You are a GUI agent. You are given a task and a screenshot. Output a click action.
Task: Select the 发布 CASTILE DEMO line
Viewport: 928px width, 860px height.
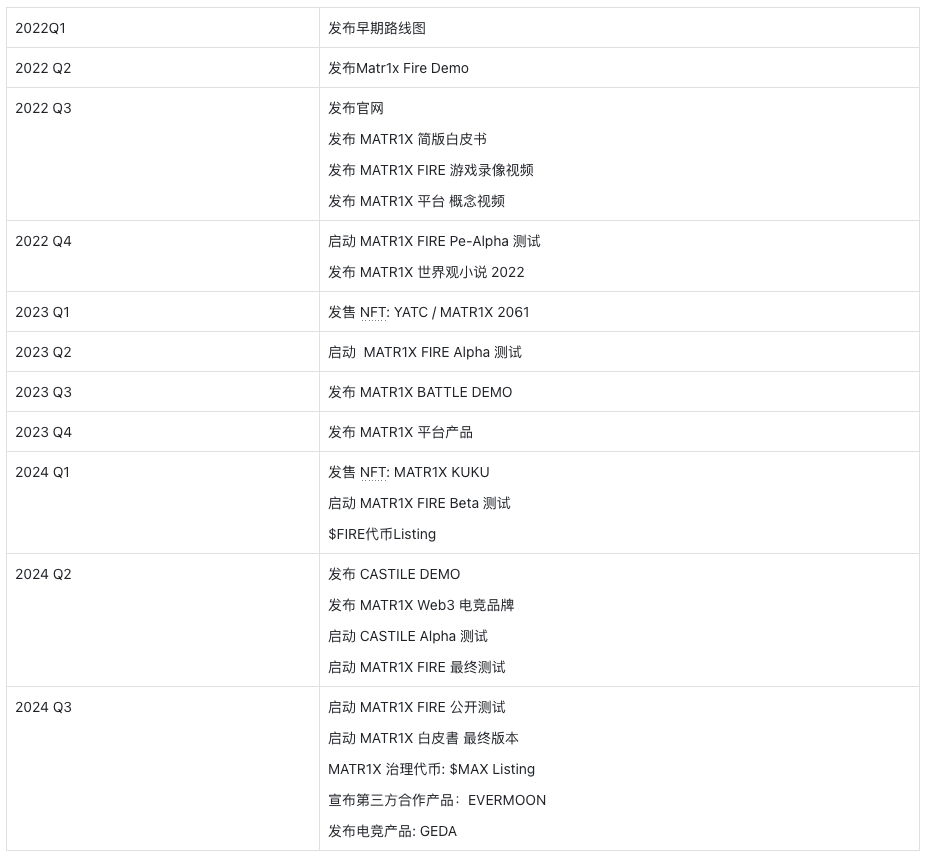(394, 574)
